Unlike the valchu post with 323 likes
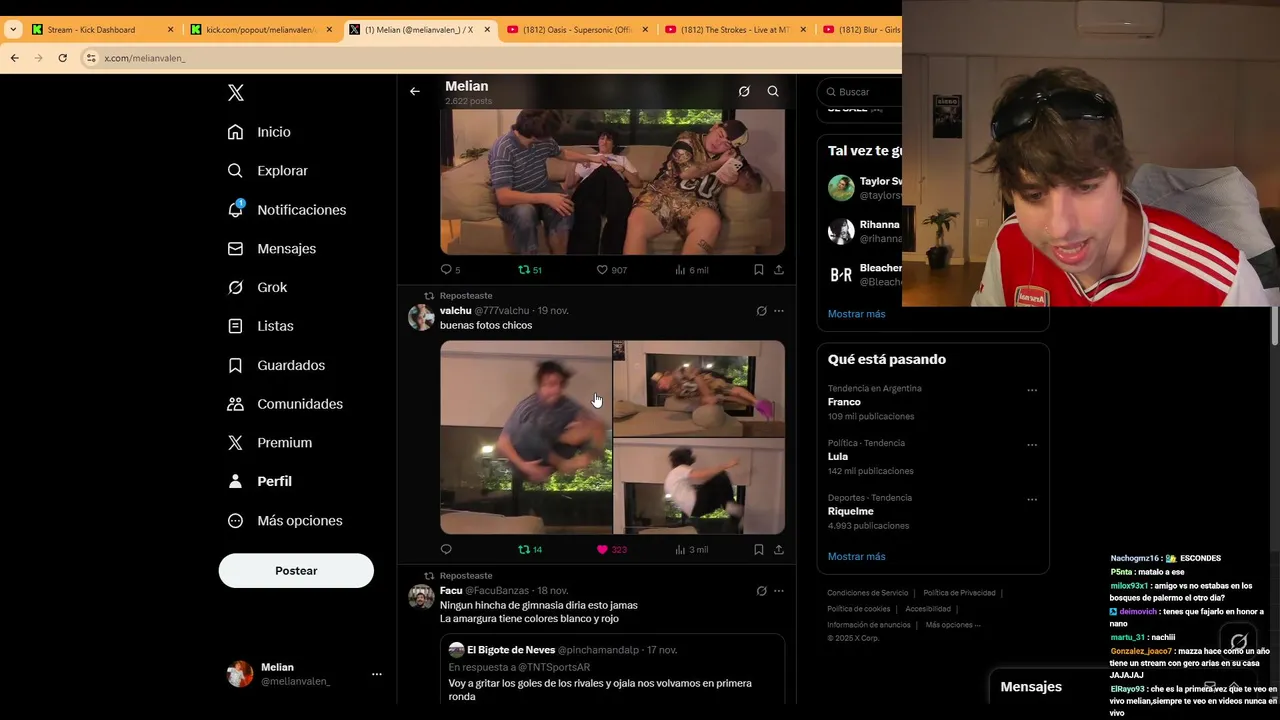The height and width of the screenshot is (720, 1280). (611, 549)
